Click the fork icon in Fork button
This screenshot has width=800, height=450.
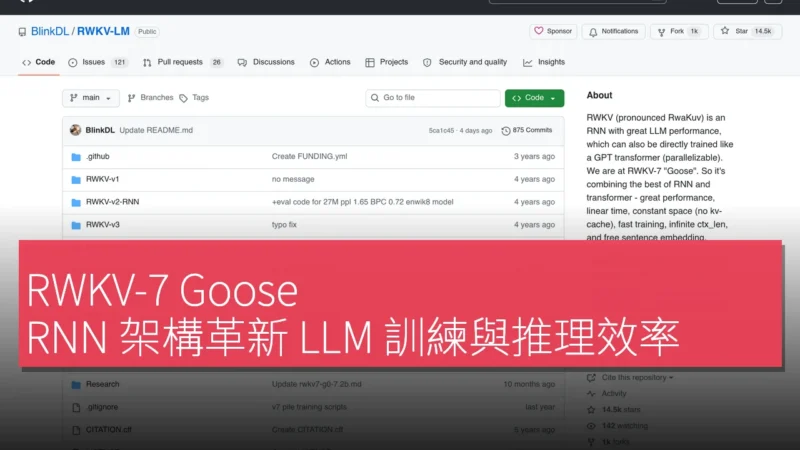pos(661,32)
